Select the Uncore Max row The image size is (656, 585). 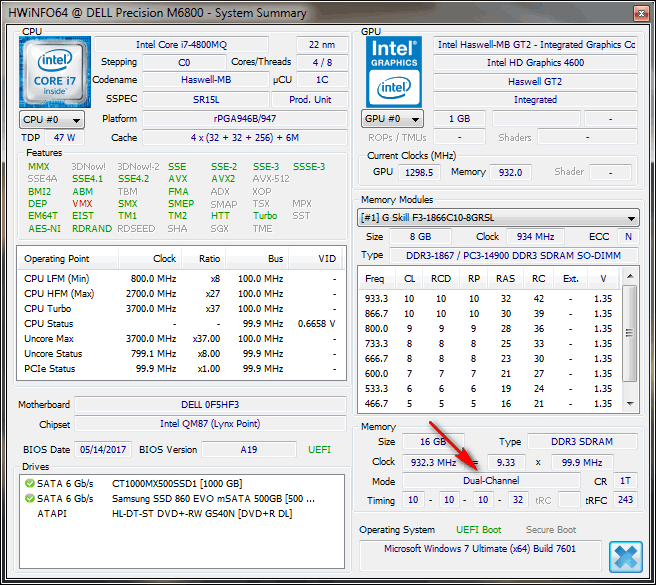pos(181,339)
